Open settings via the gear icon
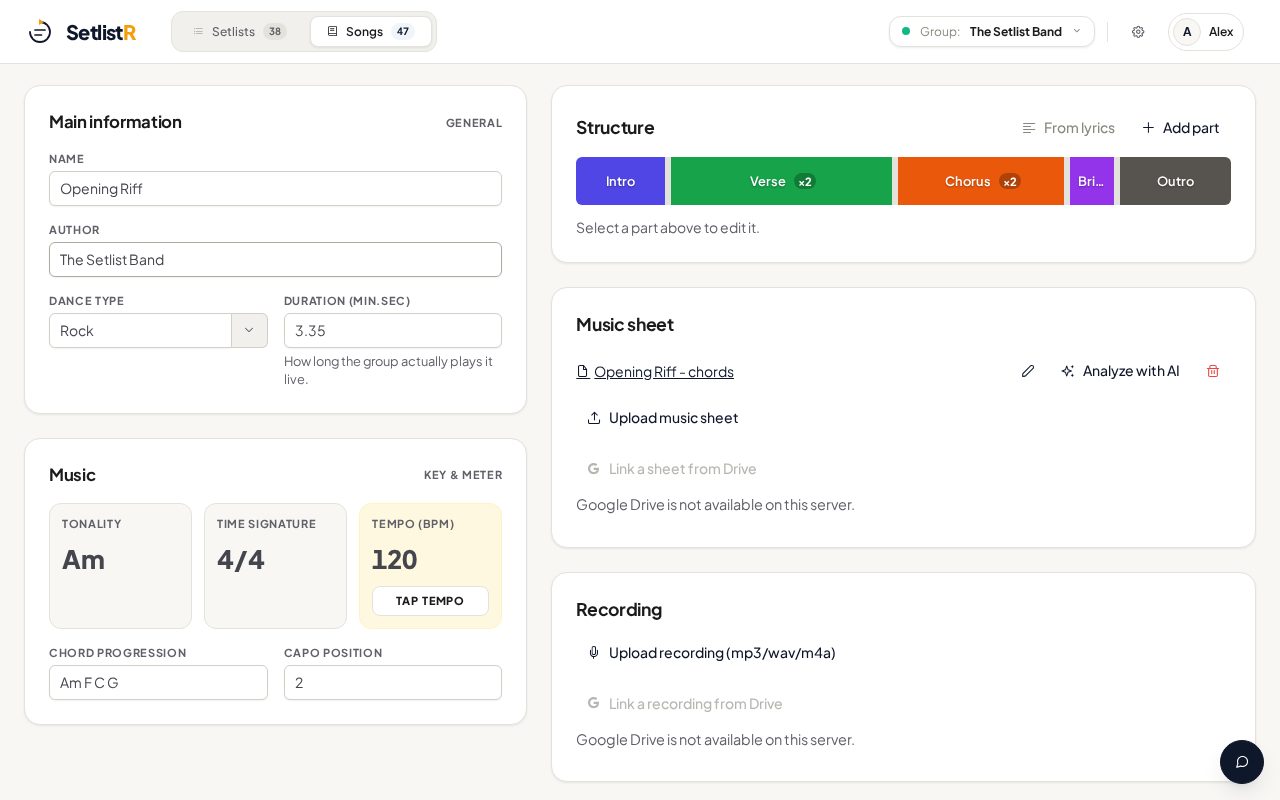This screenshot has height=800, width=1280. (x=1138, y=32)
